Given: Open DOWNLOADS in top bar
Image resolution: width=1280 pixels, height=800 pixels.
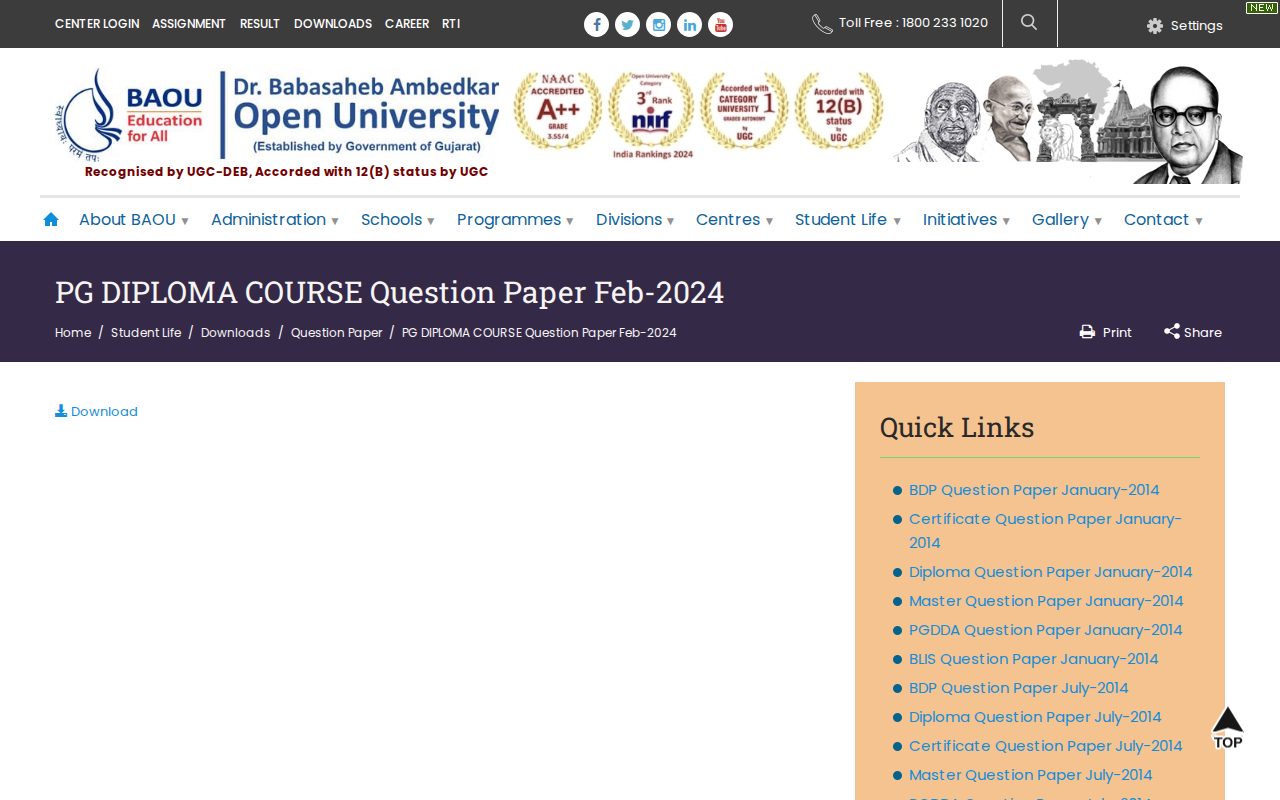Looking at the screenshot, I should 333,24.
